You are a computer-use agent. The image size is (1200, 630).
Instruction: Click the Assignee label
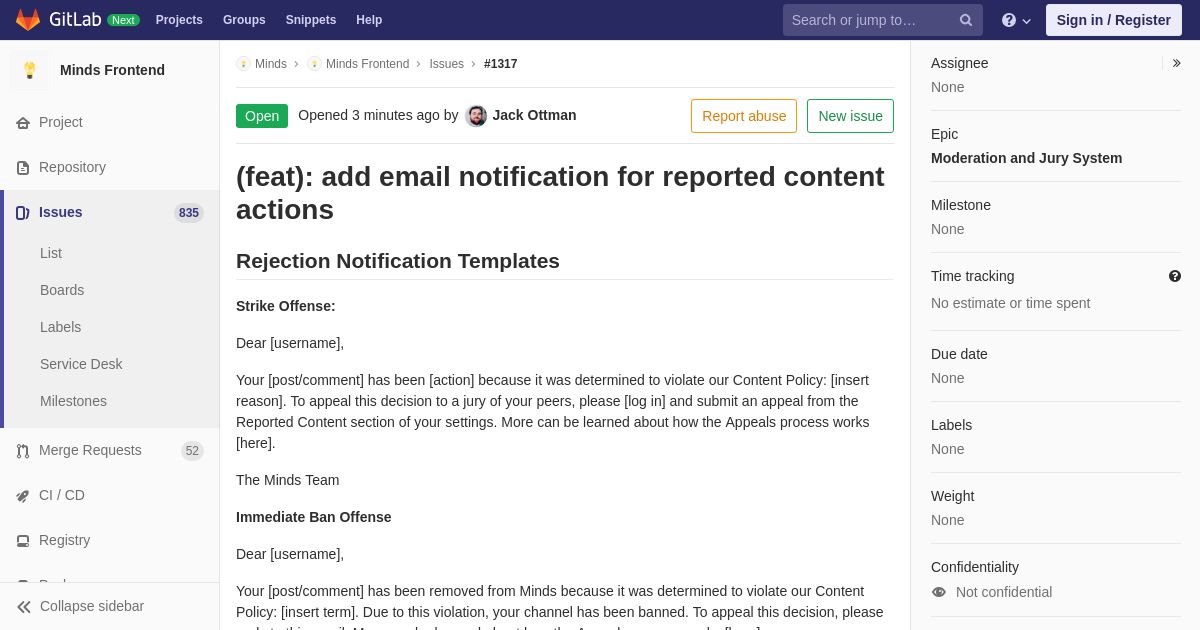(x=960, y=63)
